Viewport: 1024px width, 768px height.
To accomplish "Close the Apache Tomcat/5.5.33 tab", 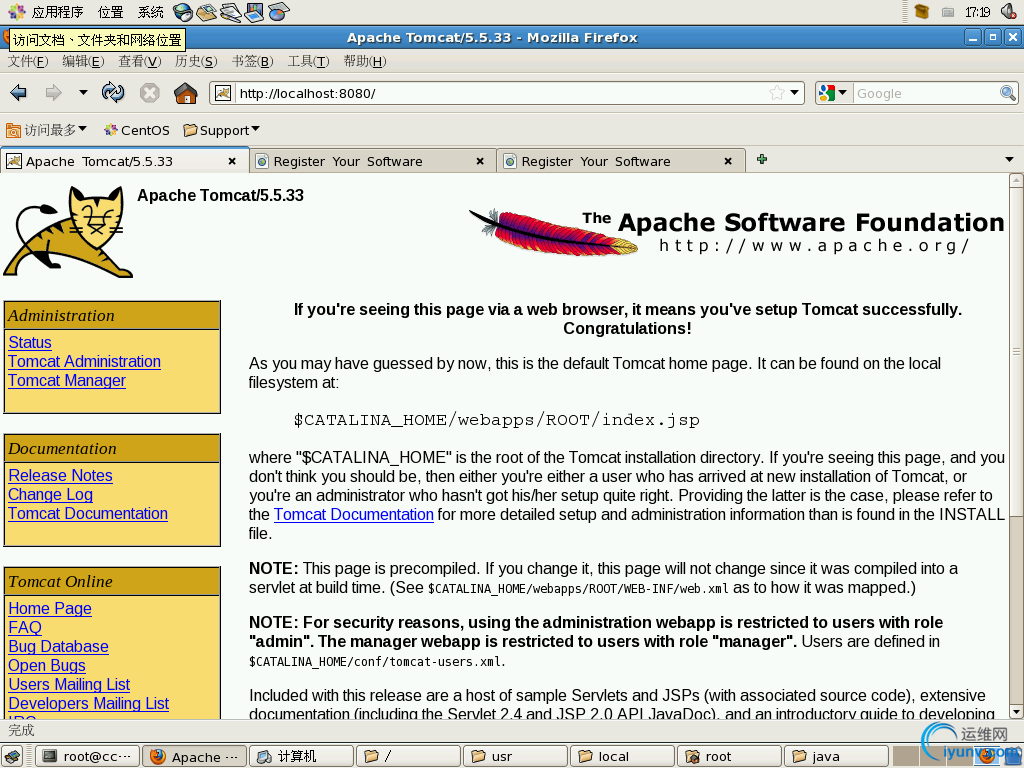I will [232, 161].
